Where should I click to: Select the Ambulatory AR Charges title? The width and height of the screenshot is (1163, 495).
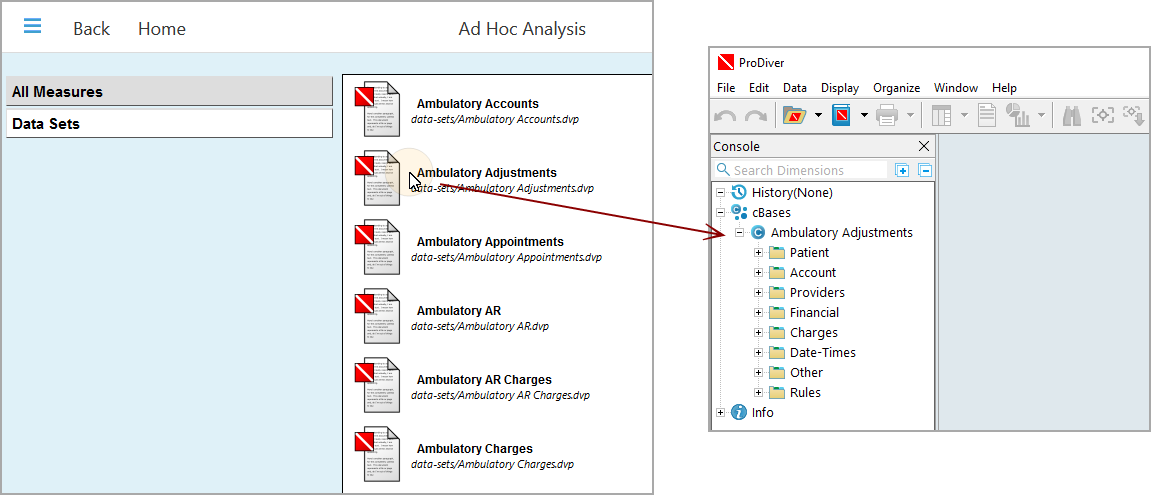tap(484, 380)
